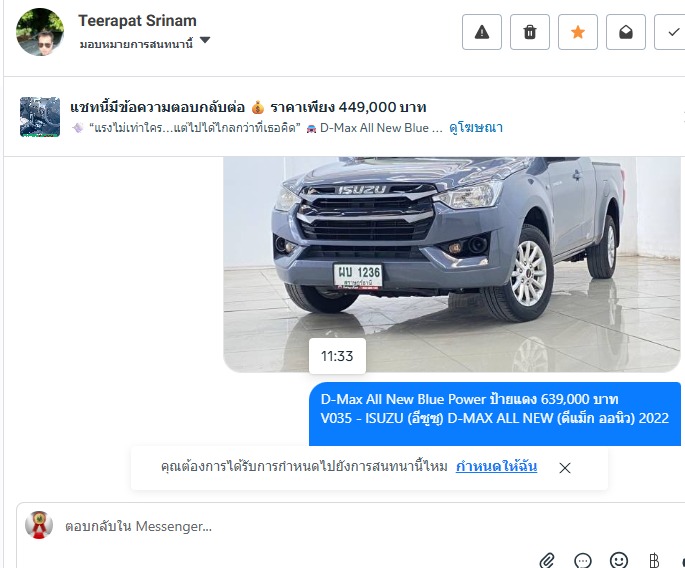Dismiss the assignment prompt with X
This screenshot has width=685, height=568.
coord(565,468)
